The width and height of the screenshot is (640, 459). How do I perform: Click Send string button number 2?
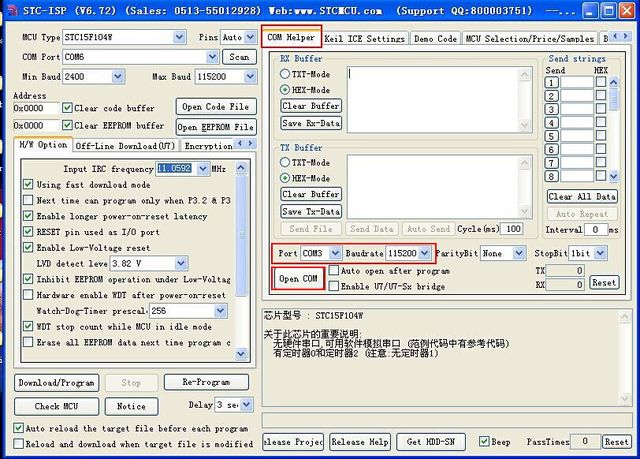tap(551, 96)
